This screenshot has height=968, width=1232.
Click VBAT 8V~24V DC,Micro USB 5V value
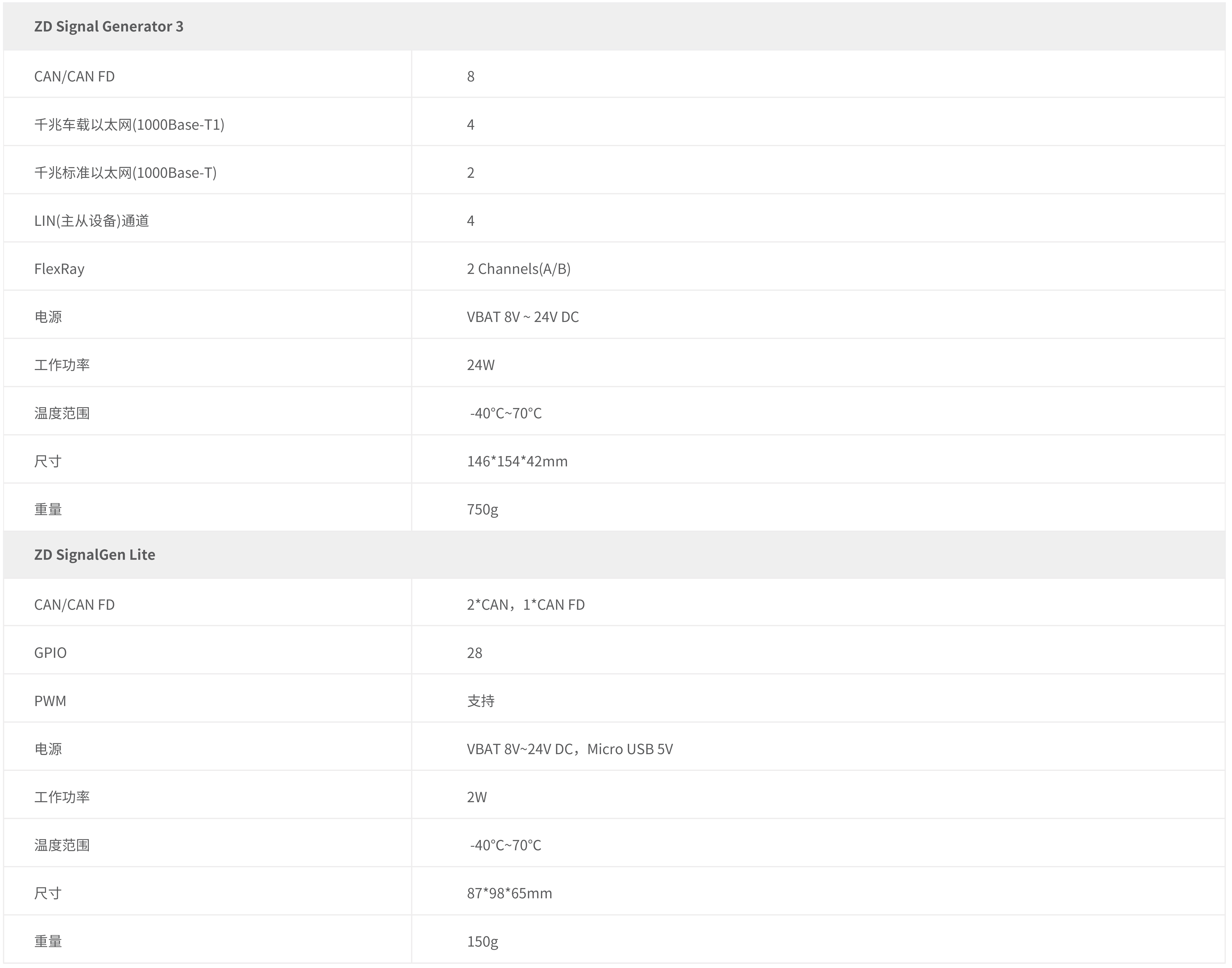tap(570, 750)
